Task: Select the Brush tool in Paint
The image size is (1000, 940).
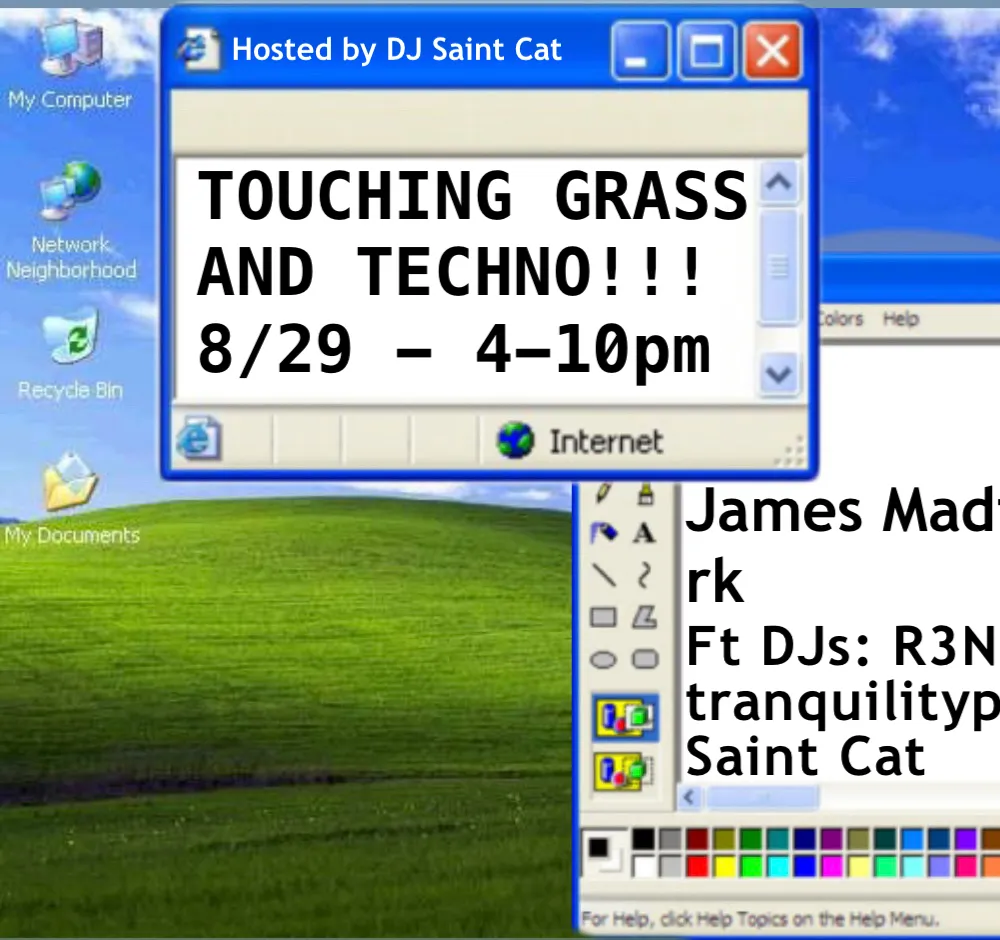Action: pos(645,493)
